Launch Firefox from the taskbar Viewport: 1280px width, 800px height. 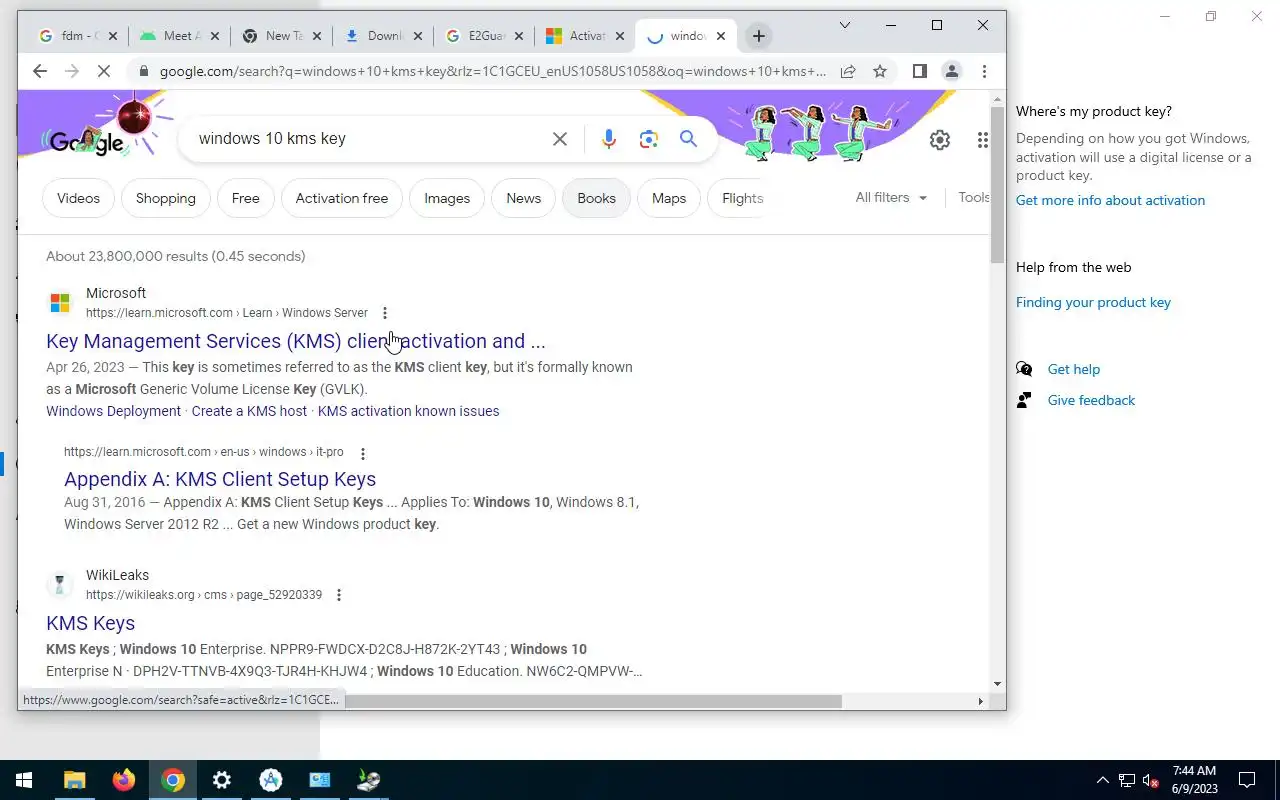tap(124, 780)
